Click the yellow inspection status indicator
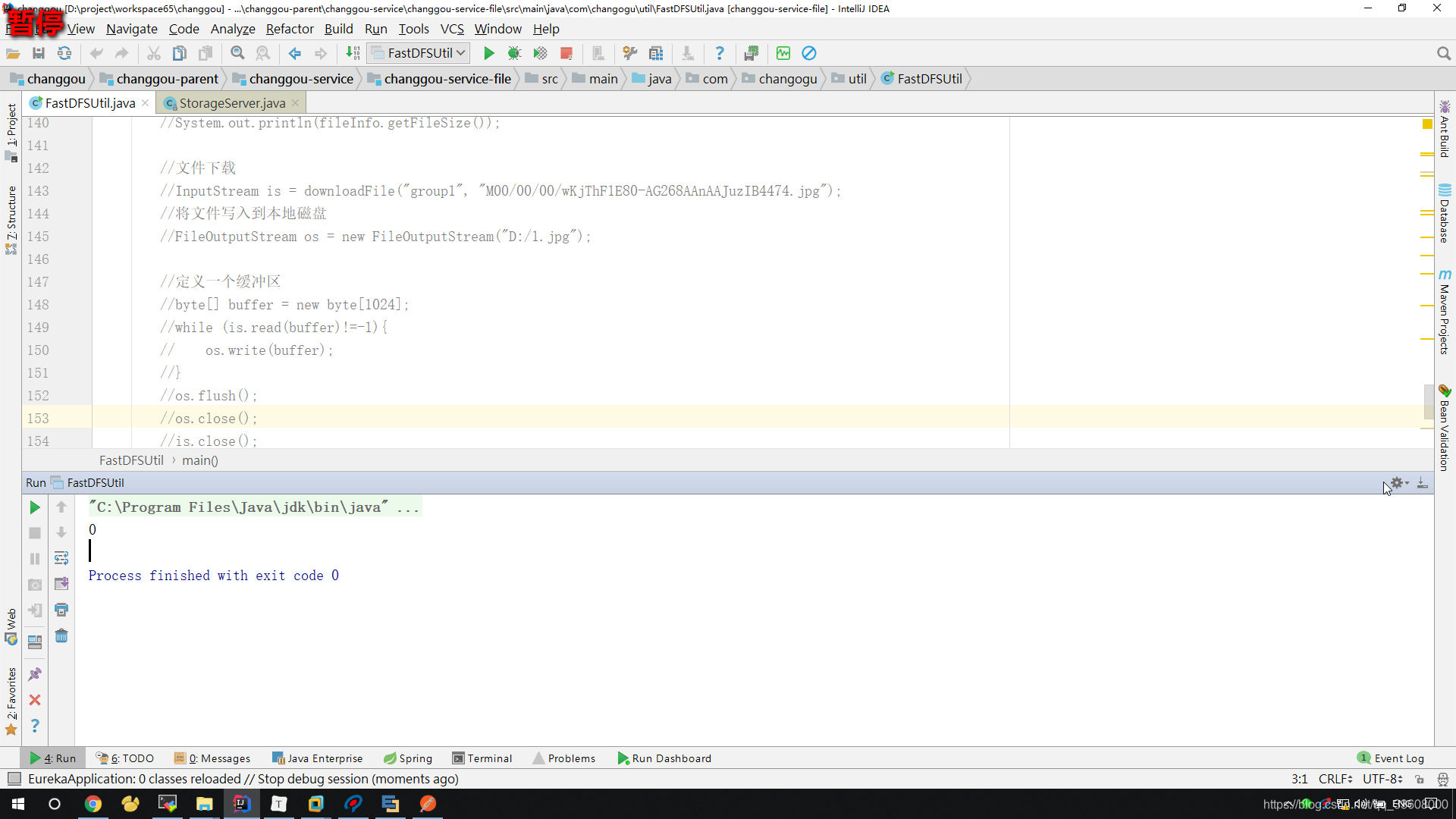 pos(1427,124)
